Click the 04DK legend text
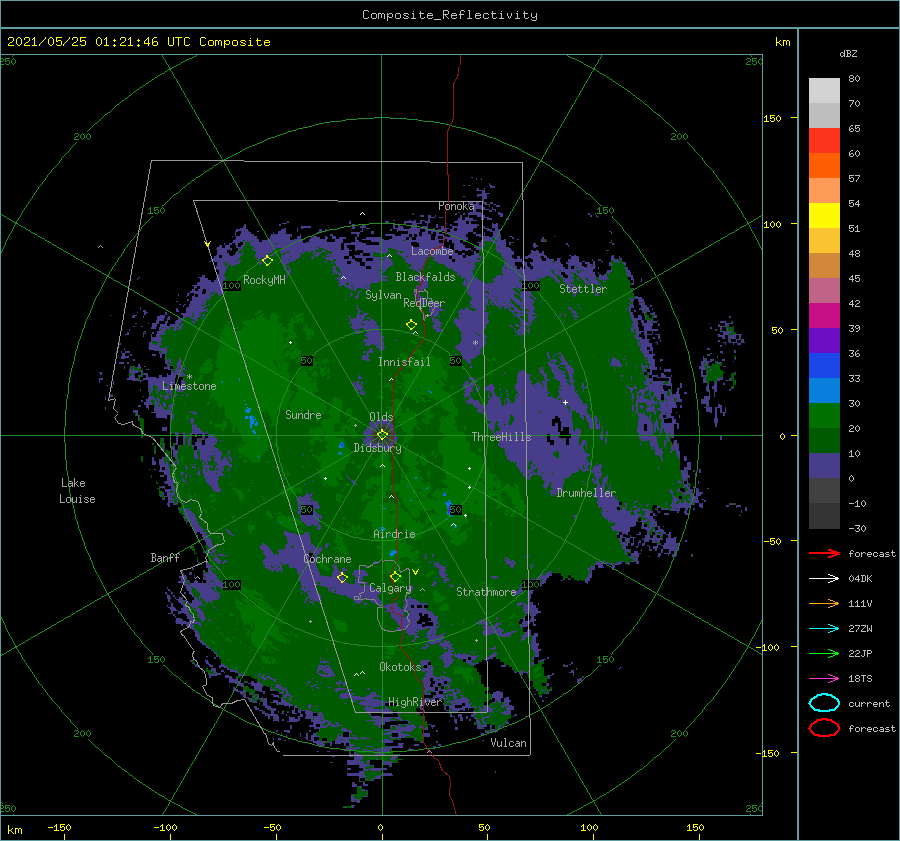This screenshot has width=900, height=841. click(x=860, y=578)
